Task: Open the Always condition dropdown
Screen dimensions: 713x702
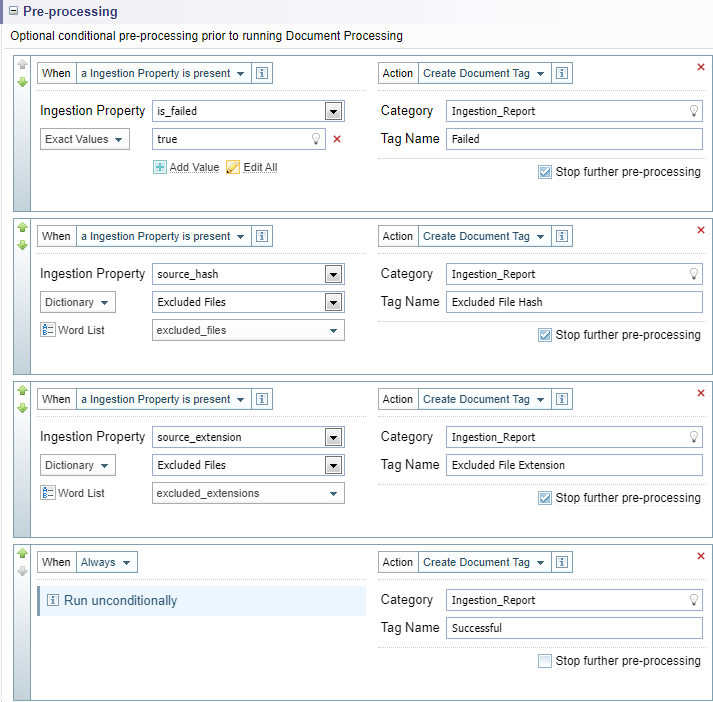Action: click(x=106, y=562)
